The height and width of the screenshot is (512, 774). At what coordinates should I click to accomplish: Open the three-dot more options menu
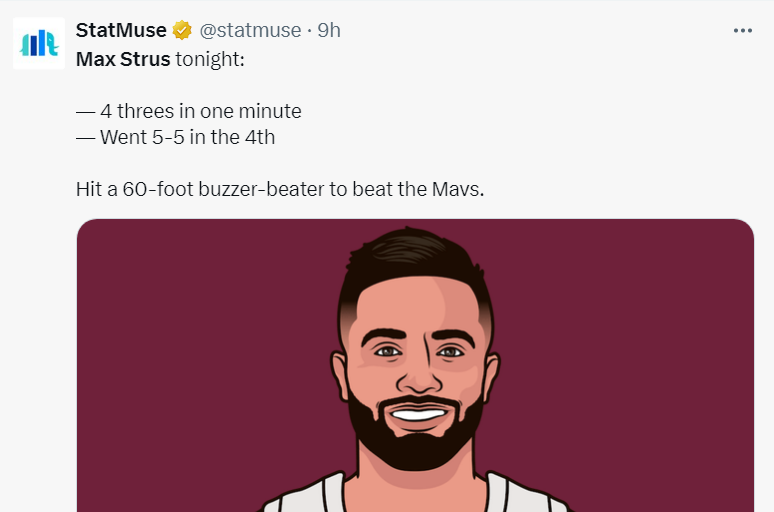pos(742,30)
